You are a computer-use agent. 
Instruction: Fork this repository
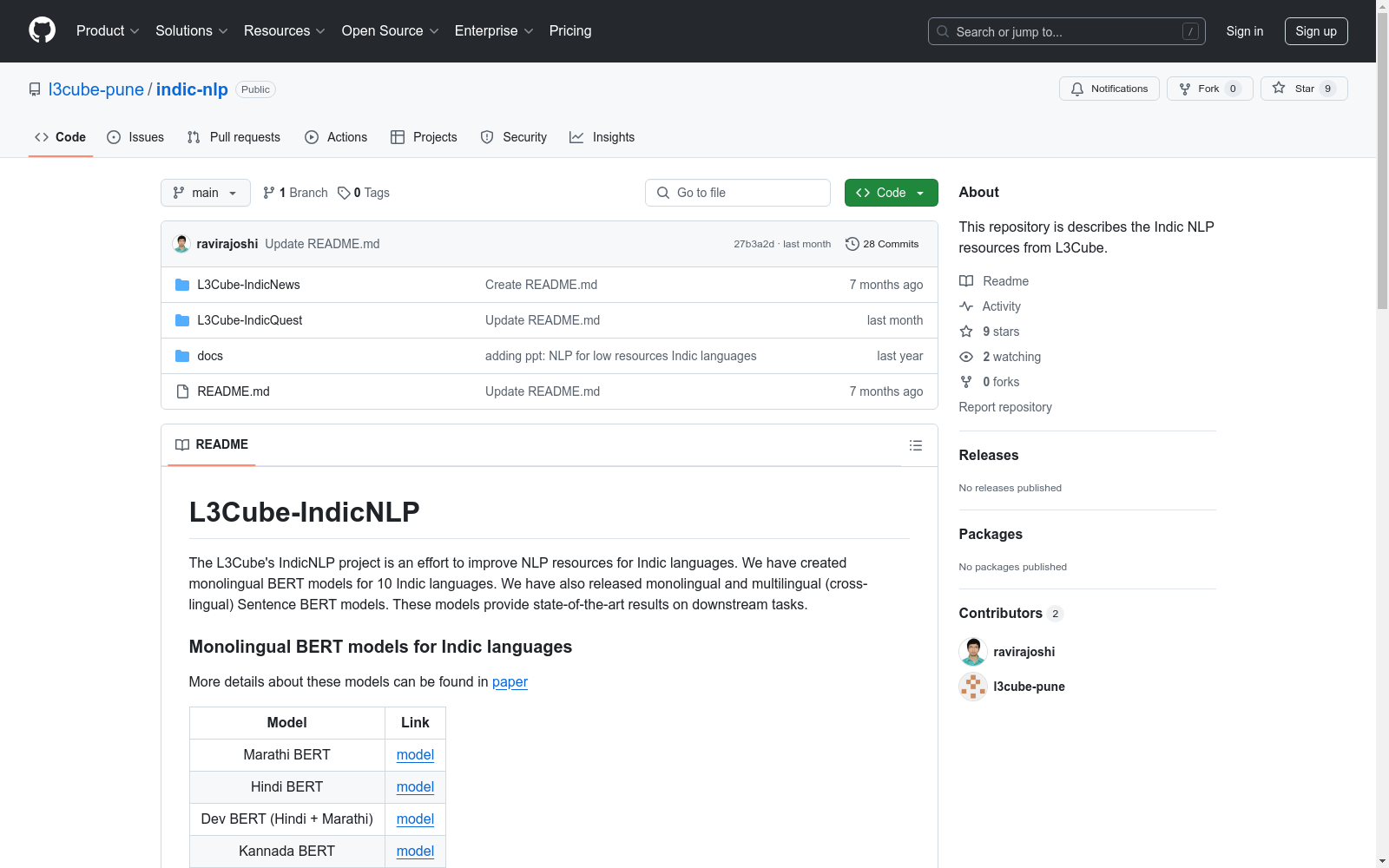[1209, 89]
